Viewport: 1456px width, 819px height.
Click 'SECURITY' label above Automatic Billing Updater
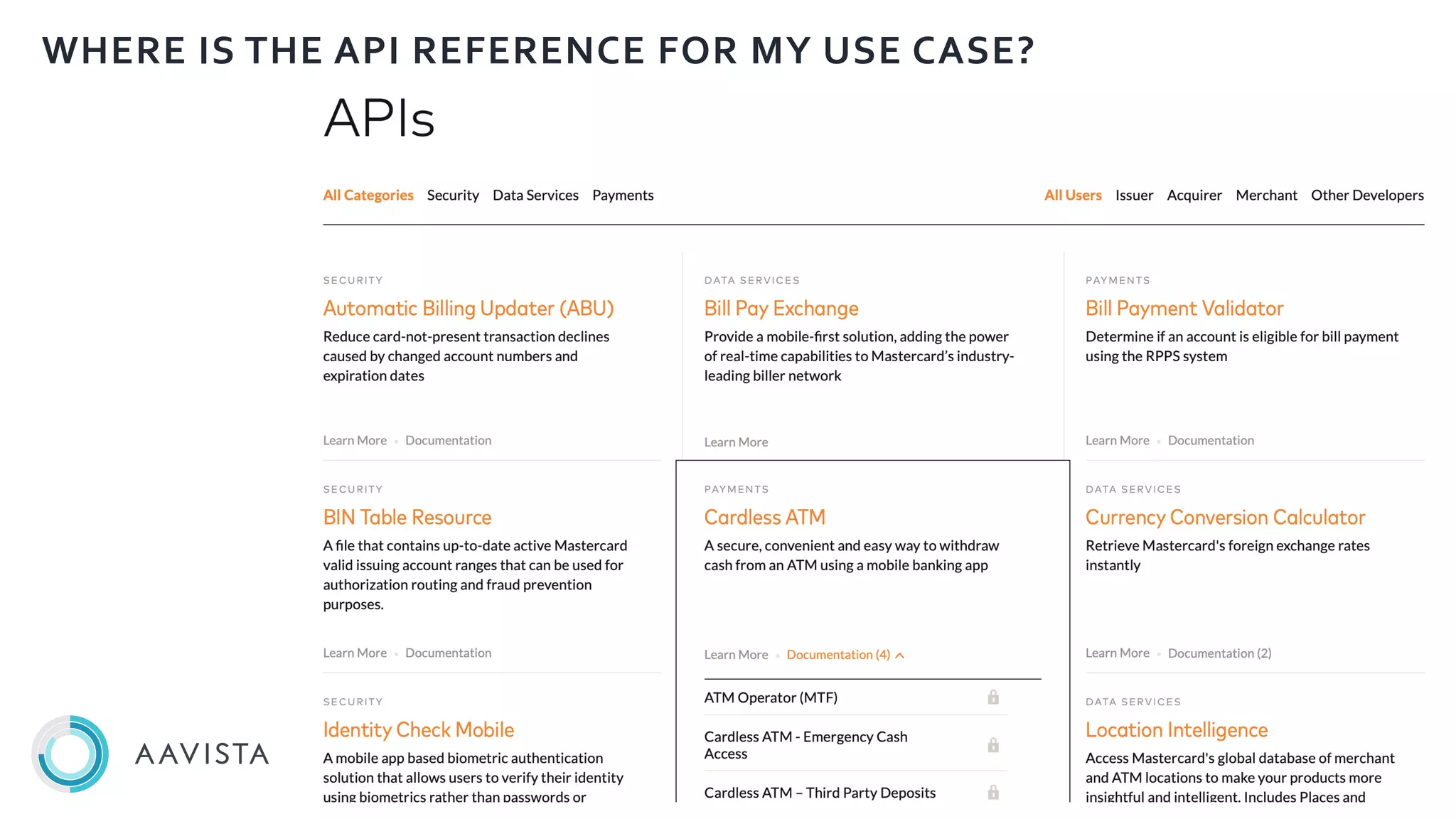coord(353,281)
